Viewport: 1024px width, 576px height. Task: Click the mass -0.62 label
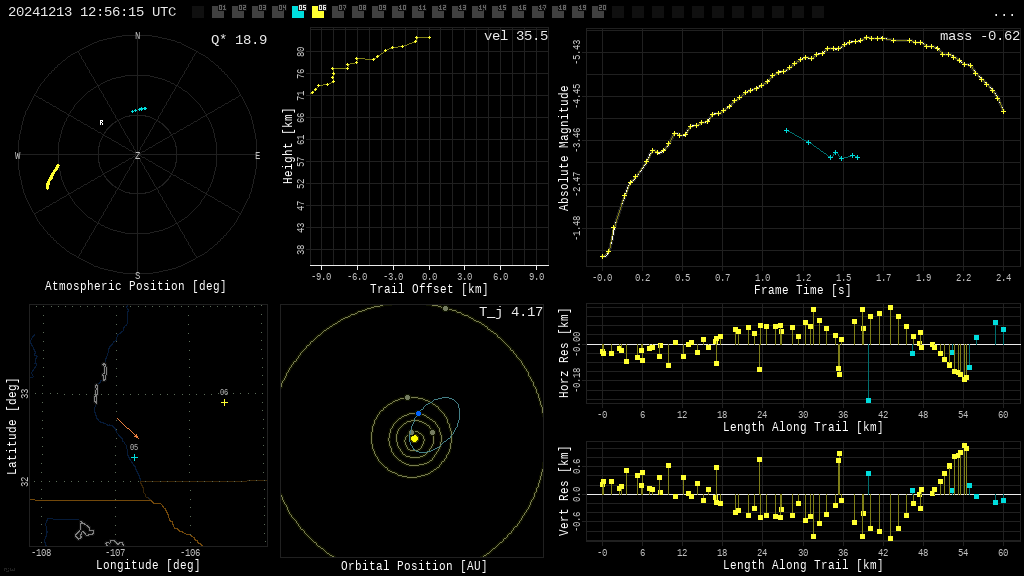click(979, 36)
